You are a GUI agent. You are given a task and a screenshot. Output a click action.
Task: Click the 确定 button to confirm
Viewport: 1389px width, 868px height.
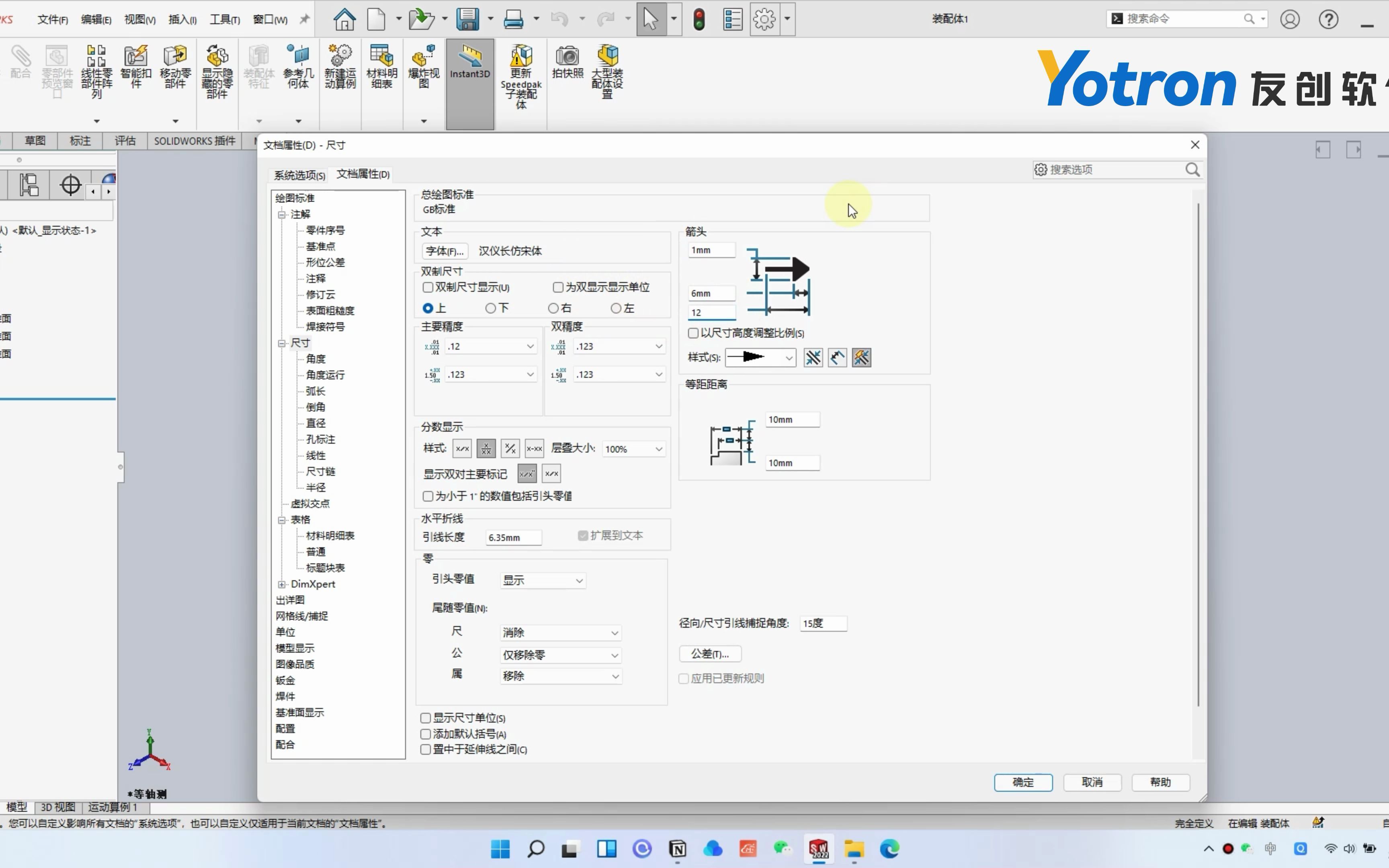click(1023, 782)
